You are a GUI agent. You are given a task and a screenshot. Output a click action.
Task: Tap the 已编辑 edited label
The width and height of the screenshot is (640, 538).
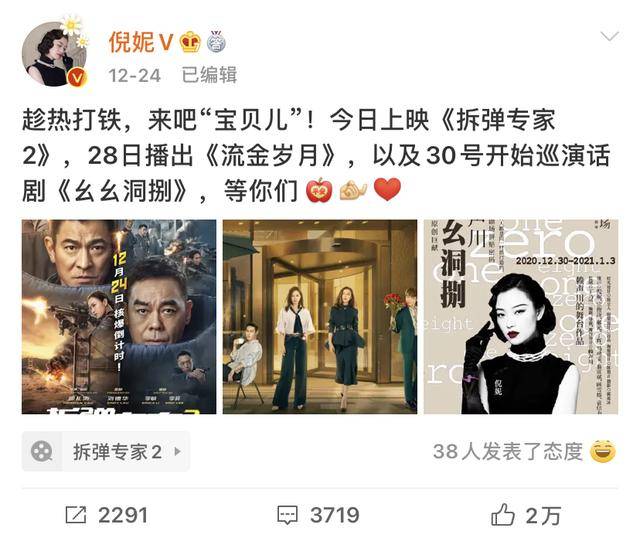tap(209, 75)
